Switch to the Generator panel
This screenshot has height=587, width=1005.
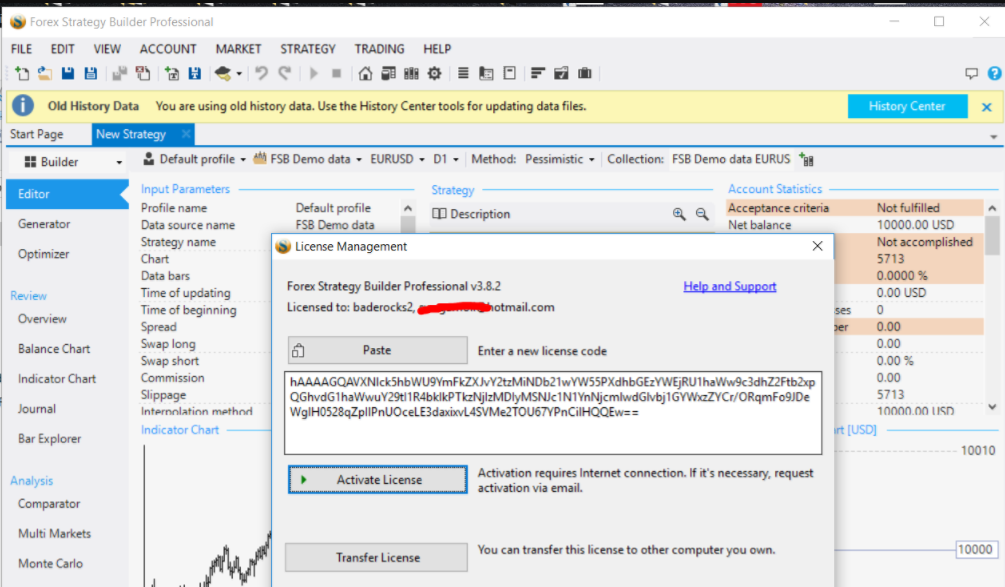coord(44,225)
